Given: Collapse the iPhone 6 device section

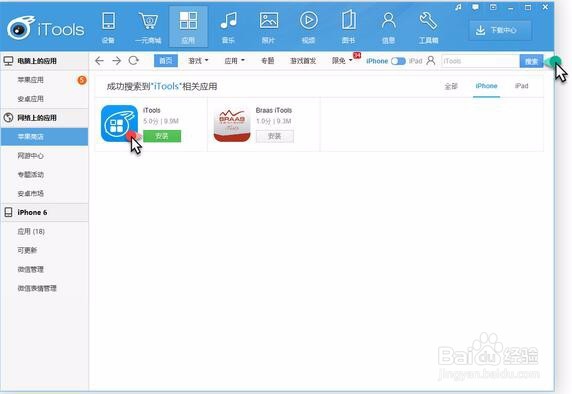Looking at the screenshot, I should (x=45, y=212).
